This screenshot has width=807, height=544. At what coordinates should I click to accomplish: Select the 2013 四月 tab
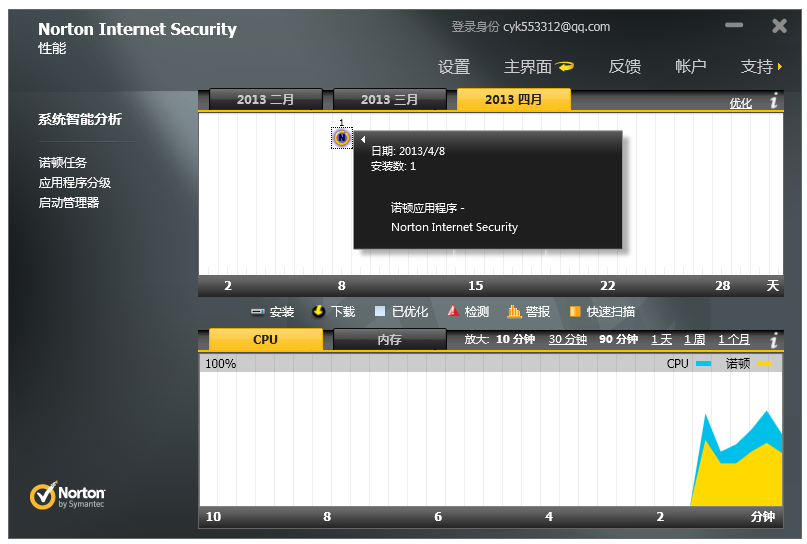(514, 99)
